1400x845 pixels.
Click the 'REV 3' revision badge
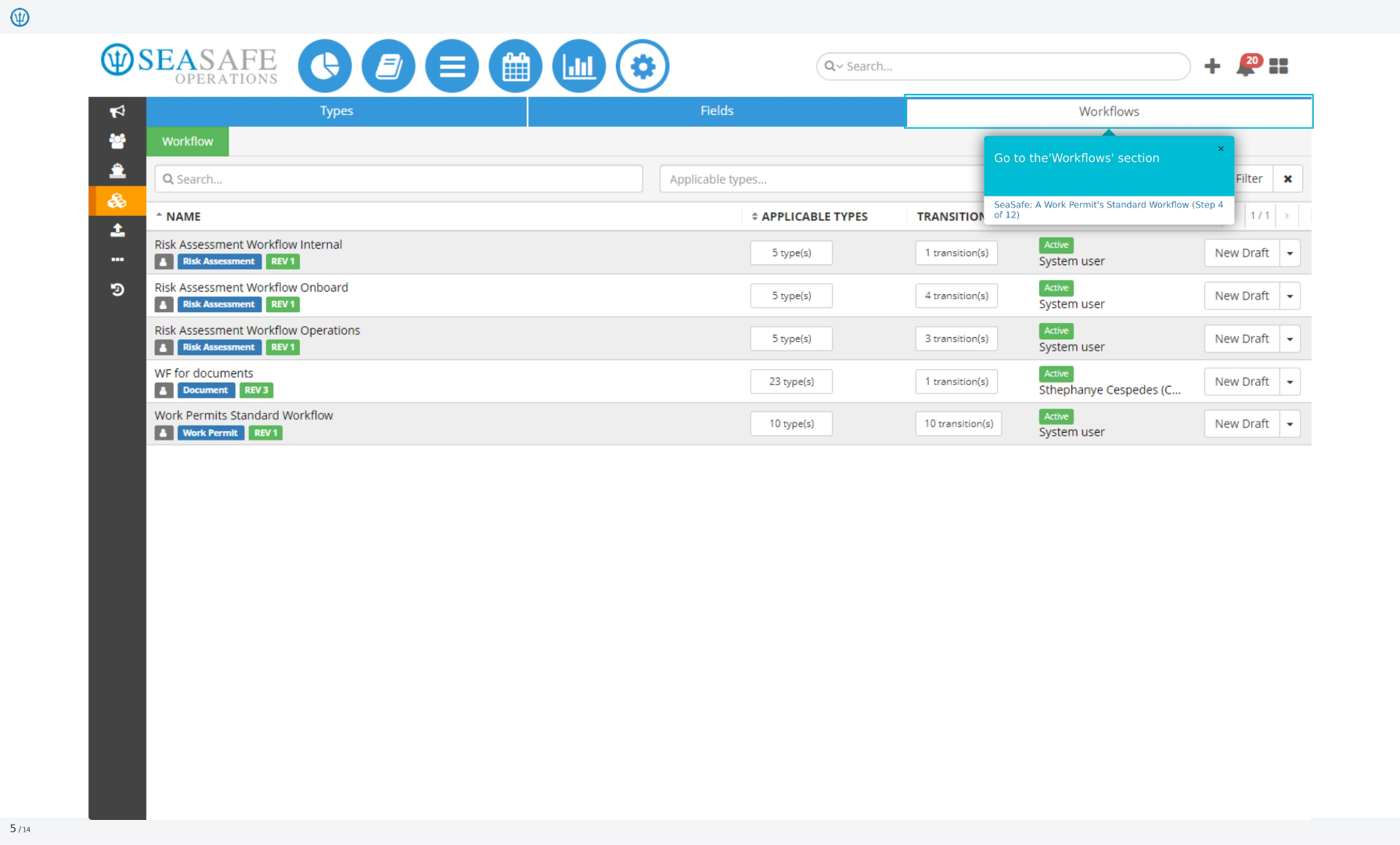256,390
